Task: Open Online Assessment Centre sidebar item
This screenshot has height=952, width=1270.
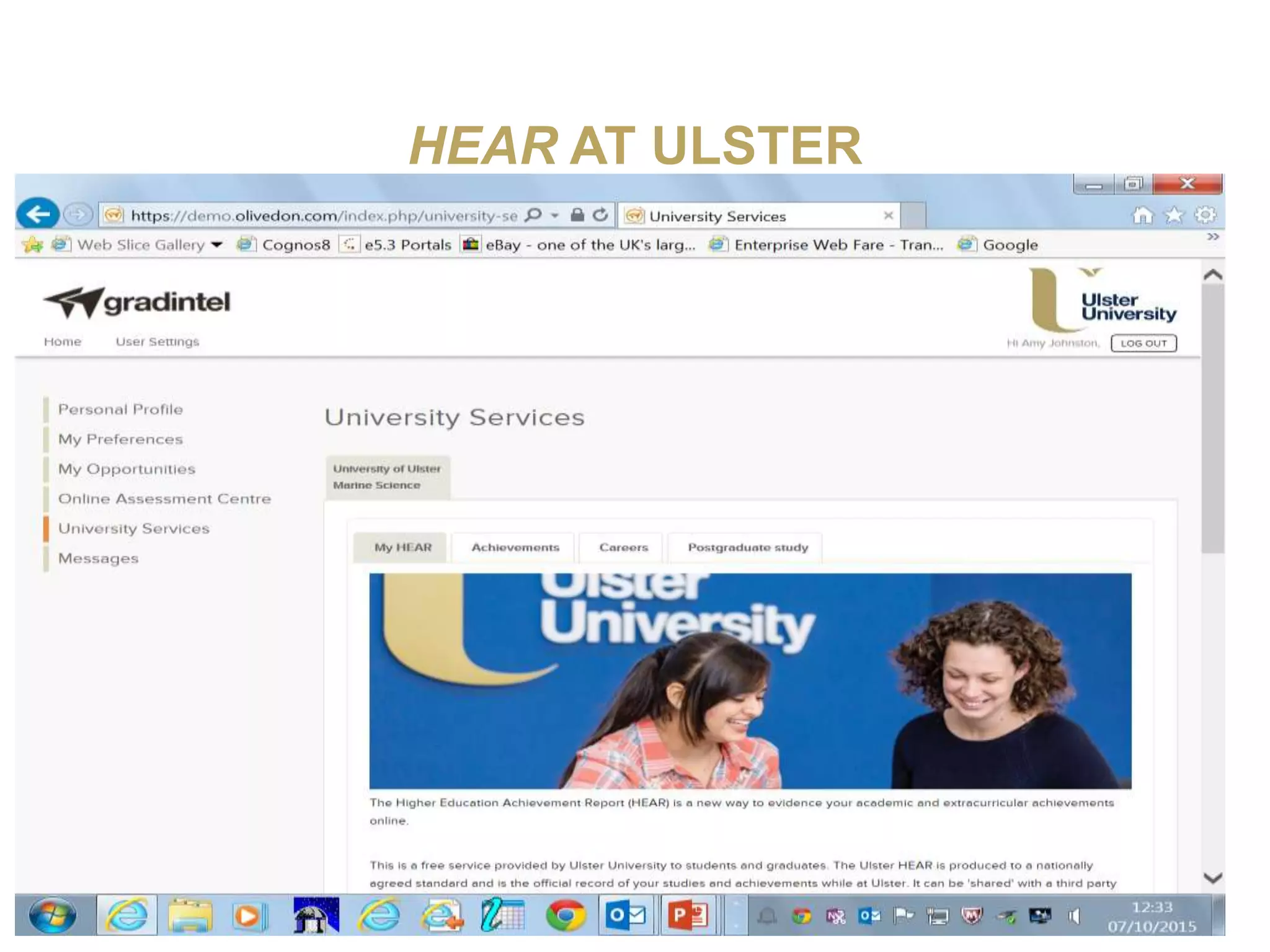Action: pos(164,499)
